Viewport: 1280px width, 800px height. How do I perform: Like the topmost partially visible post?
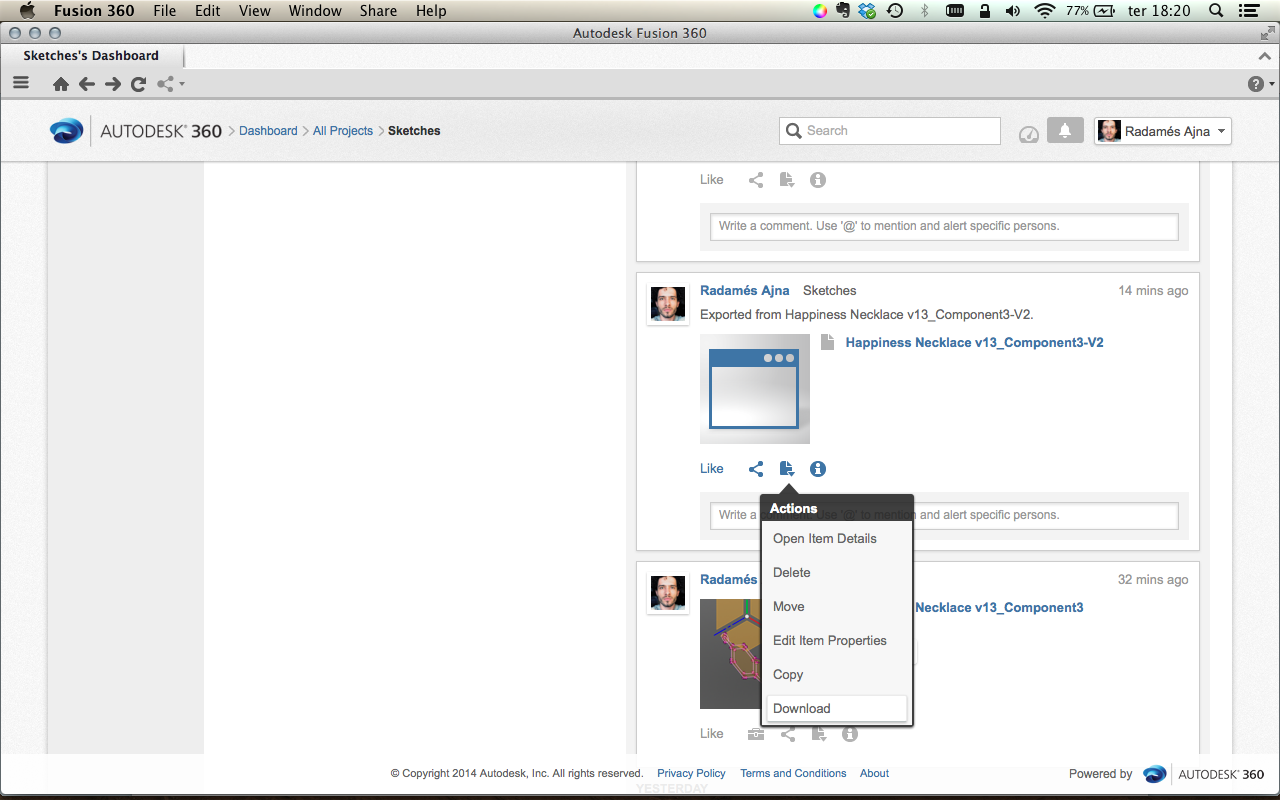tap(712, 180)
